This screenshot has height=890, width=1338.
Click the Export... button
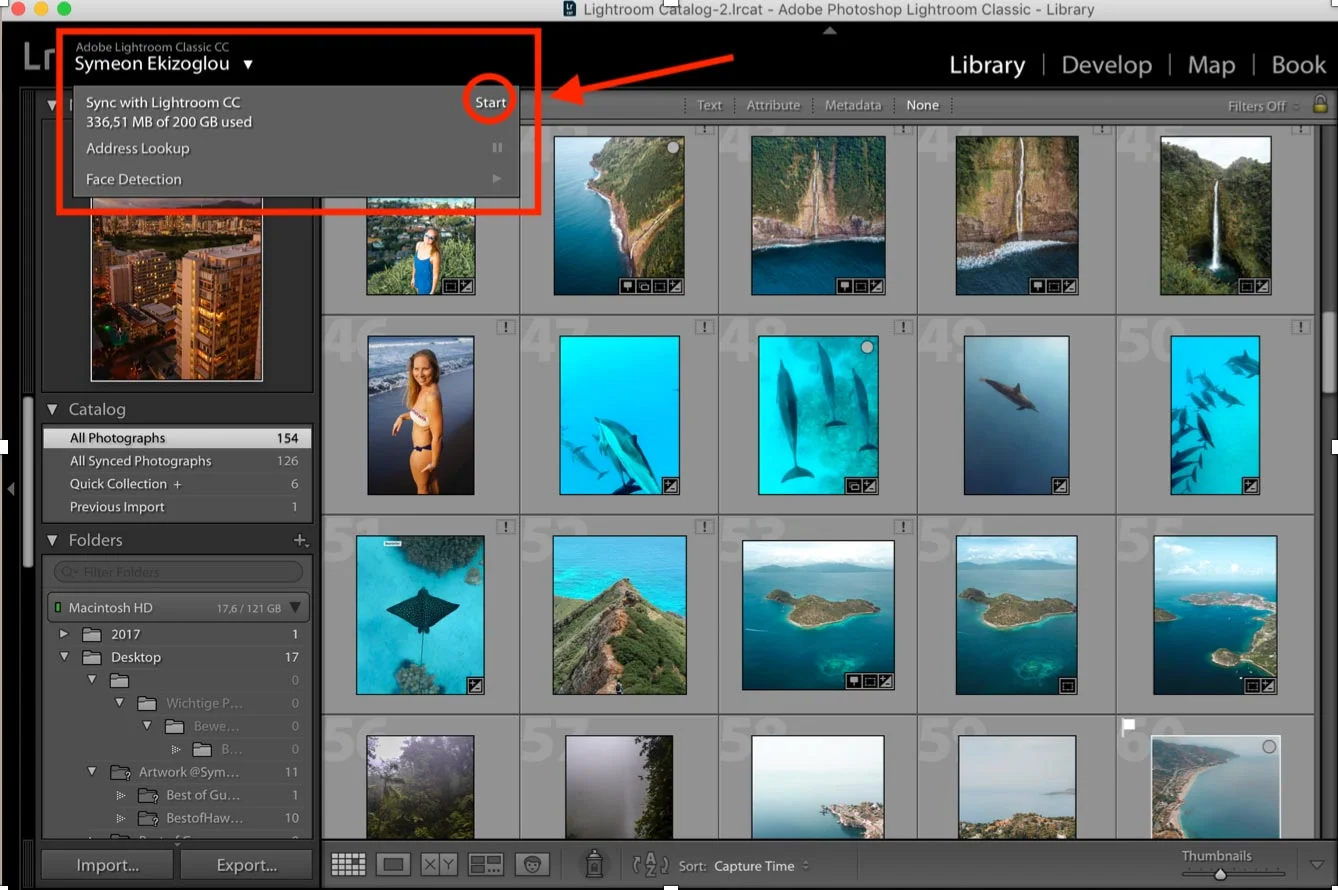[247, 865]
